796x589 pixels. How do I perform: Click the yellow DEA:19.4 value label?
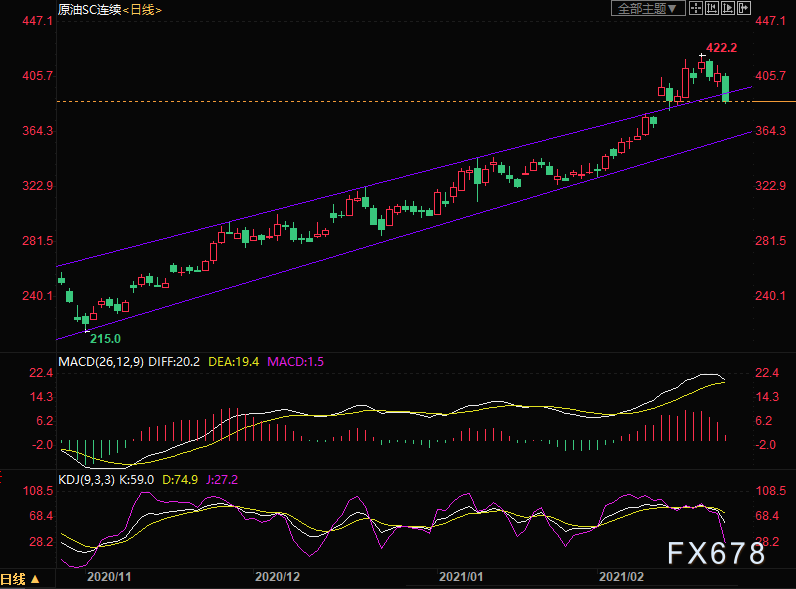(x=233, y=360)
